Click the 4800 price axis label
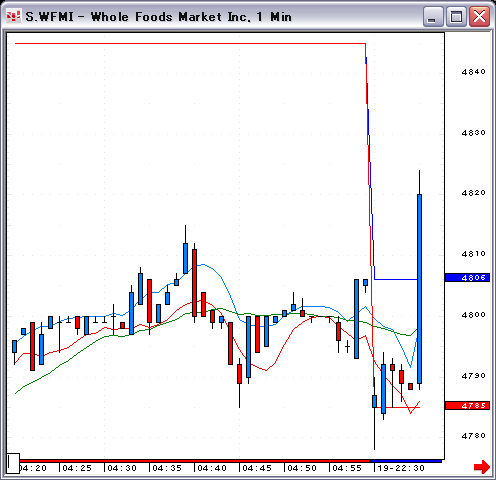Image resolution: width=496 pixels, height=480 pixels. pyautogui.click(x=474, y=315)
